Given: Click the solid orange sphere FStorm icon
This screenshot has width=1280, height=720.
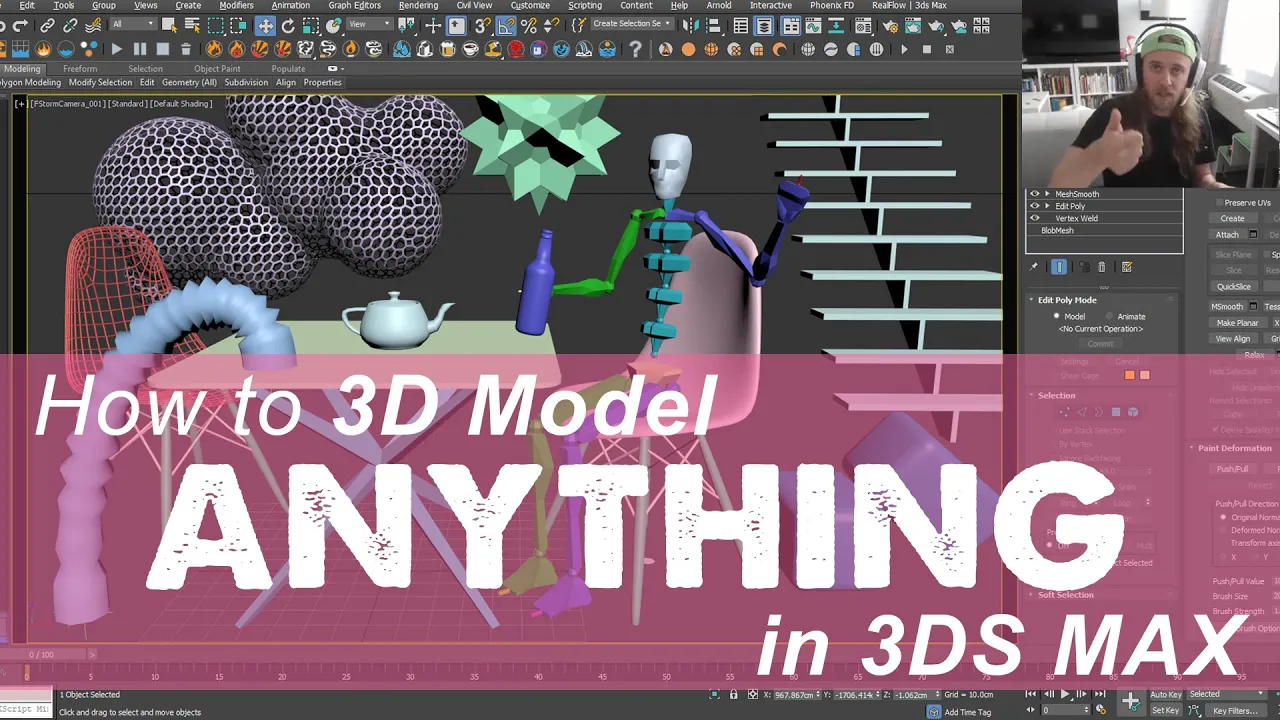Looking at the screenshot, I should tap(688, 49).
